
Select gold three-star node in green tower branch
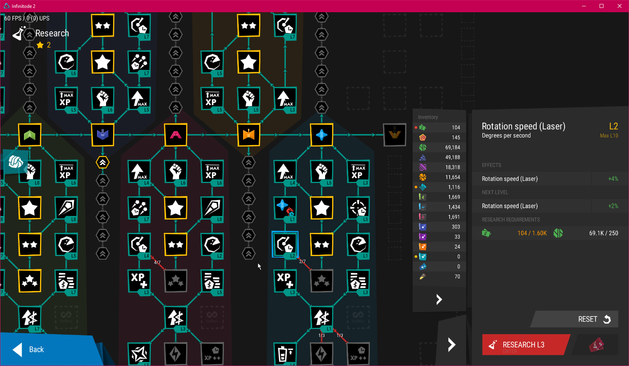30,281
